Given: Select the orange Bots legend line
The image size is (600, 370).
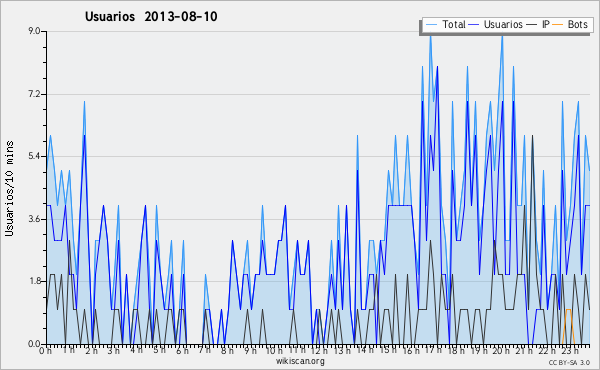Looking at the screenshot, I should [558, 24].
